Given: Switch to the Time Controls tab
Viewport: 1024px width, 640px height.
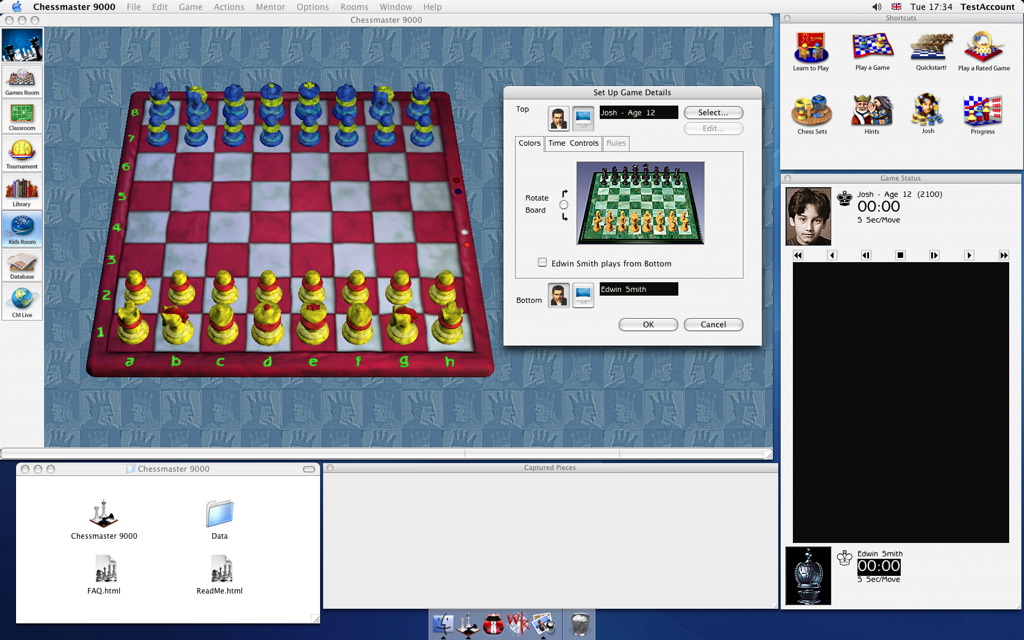Looking at the screenshot, I should click(573, 143).
